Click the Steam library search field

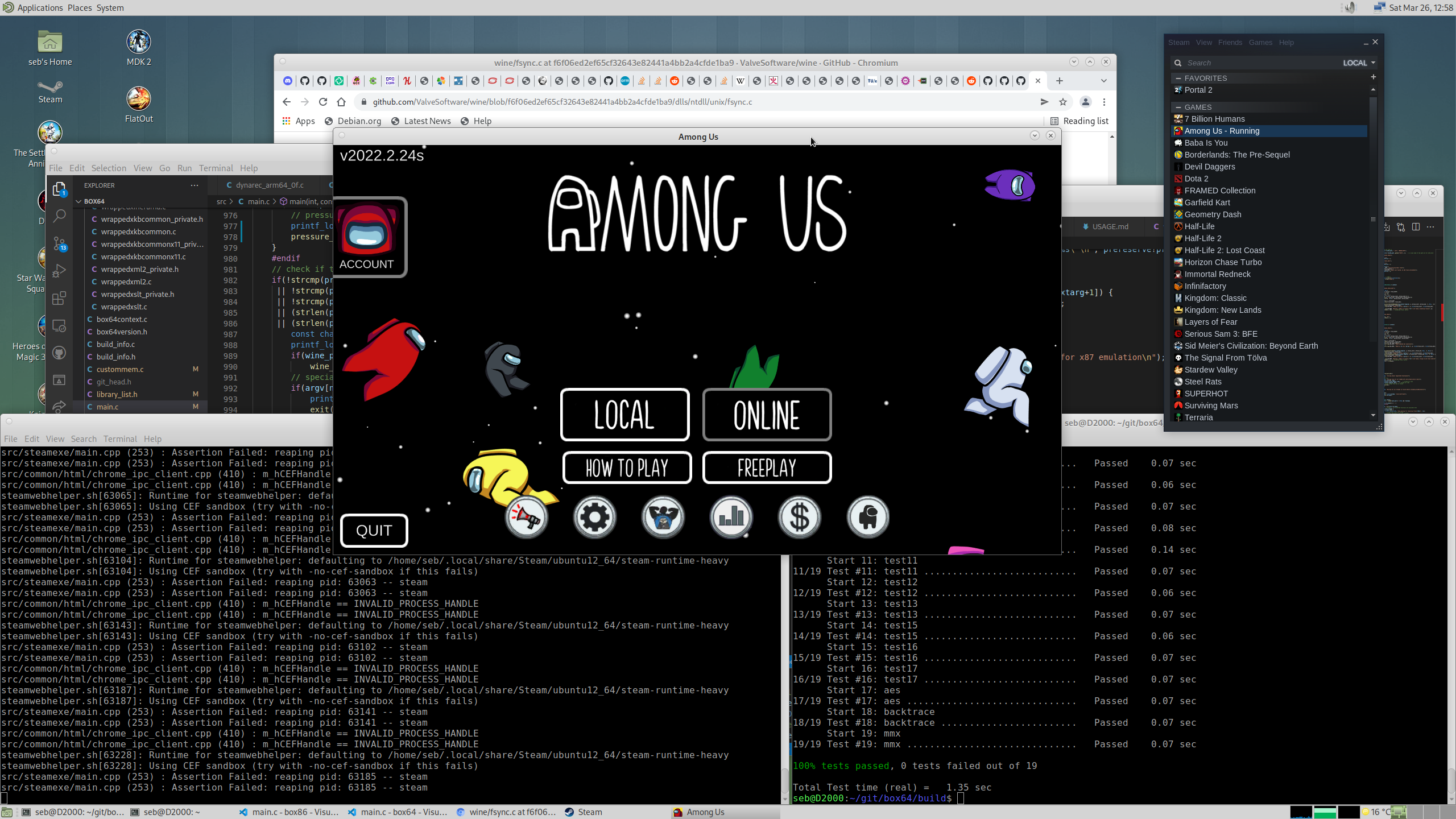(x=1251, y=63)
